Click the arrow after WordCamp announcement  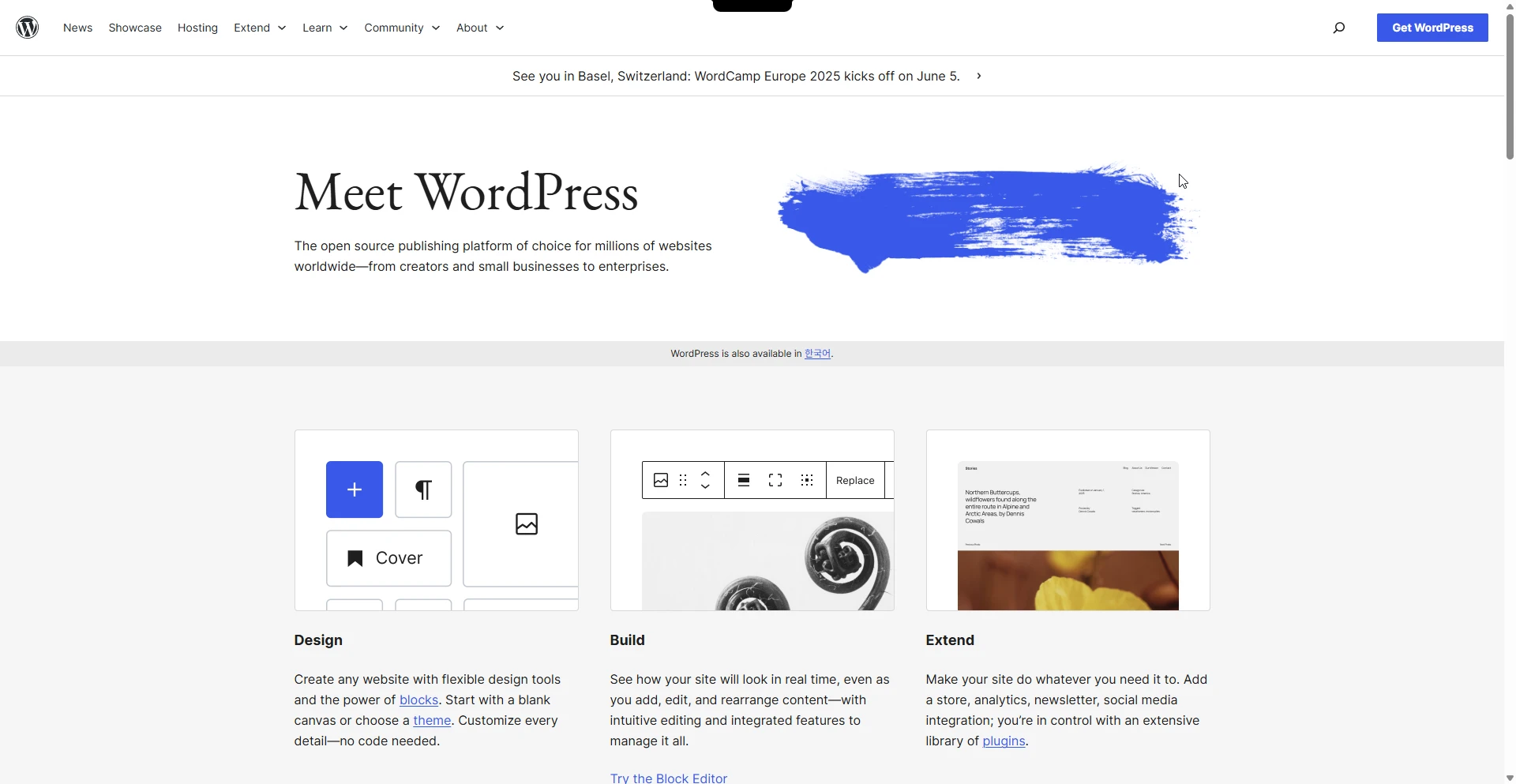click(979, 76)
